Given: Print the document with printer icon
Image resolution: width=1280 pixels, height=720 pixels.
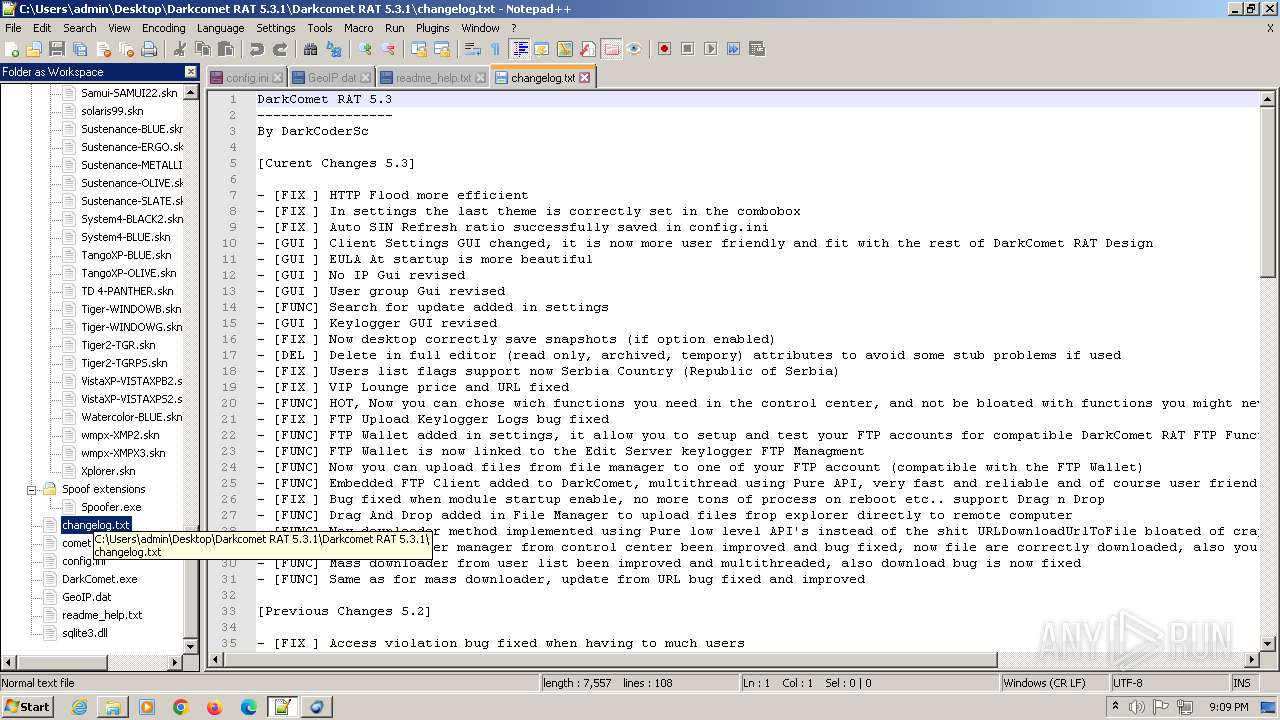Looking at the screenshot, I should pos(149,49).
